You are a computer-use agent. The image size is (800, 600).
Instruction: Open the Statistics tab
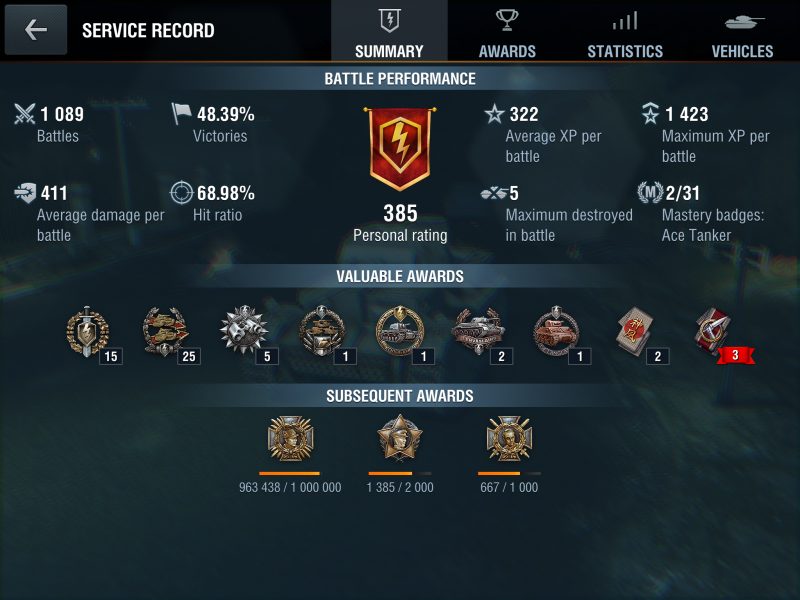click(625, 31)
